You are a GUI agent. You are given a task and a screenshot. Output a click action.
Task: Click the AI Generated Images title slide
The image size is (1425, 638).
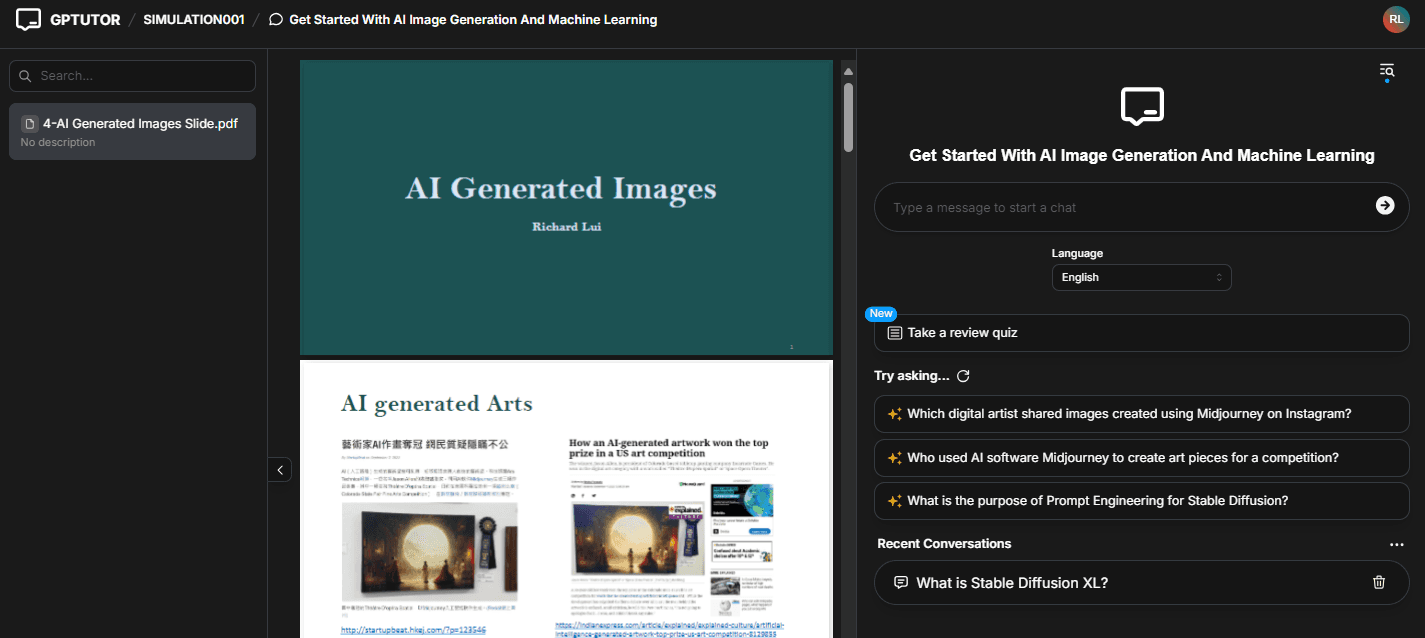click(x=566, y=207)
